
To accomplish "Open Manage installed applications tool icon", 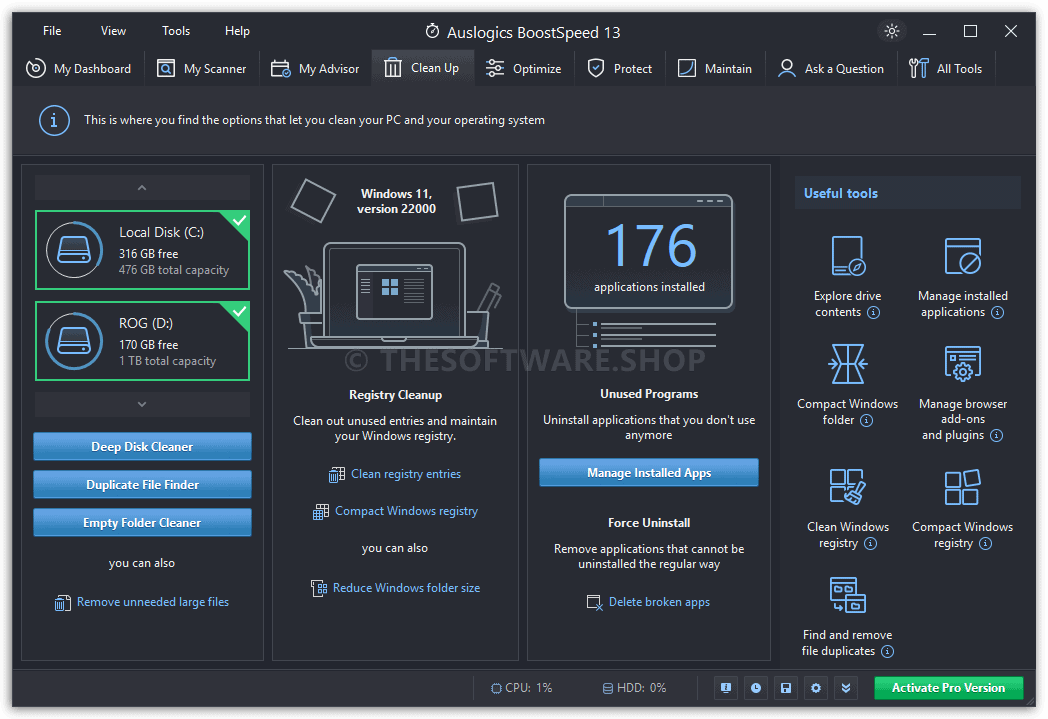I will [962, 256].
